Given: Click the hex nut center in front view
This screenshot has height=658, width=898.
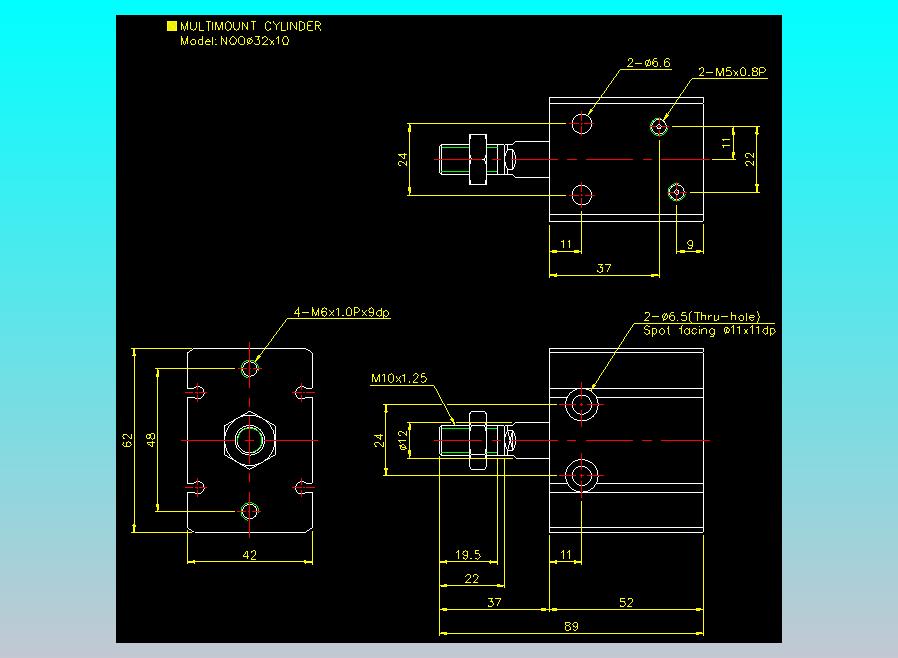Looking at the screenshot, I should tap(250, 440).
